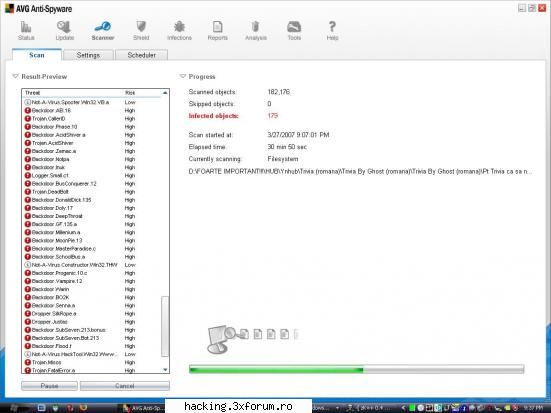Viewport: 551px width, 413px height.
Task: Select the Backdoor.SubSeven.Bot.213 row
Action: [x=92, y=338]
